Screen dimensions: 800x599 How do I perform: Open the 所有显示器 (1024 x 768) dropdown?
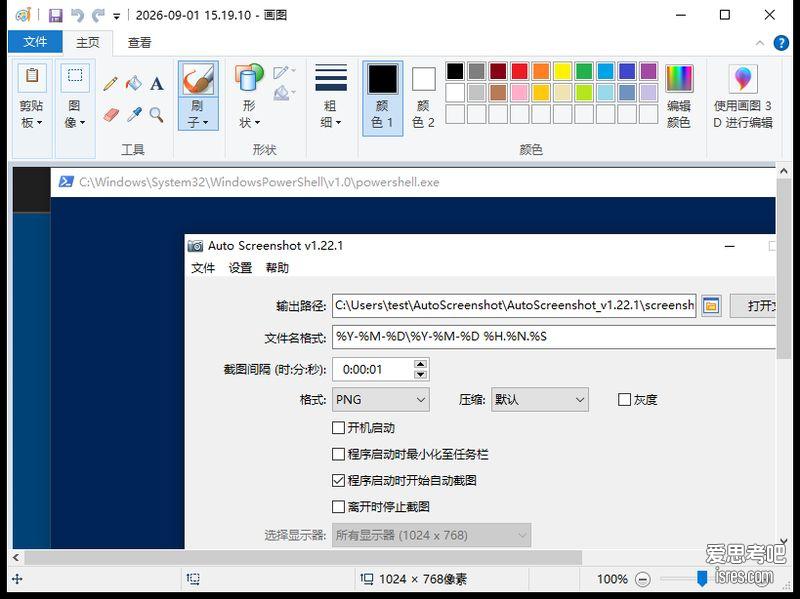click(x=431, y=535)
